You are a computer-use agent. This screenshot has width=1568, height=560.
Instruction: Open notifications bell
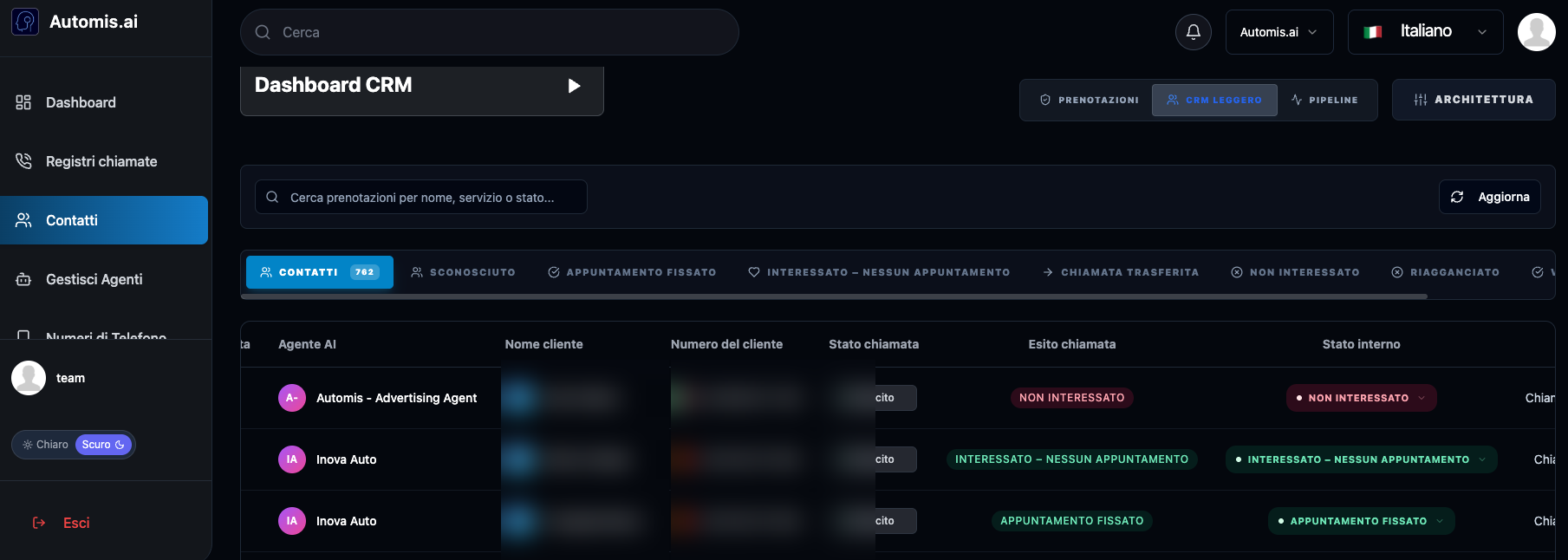pos(1194,32)
